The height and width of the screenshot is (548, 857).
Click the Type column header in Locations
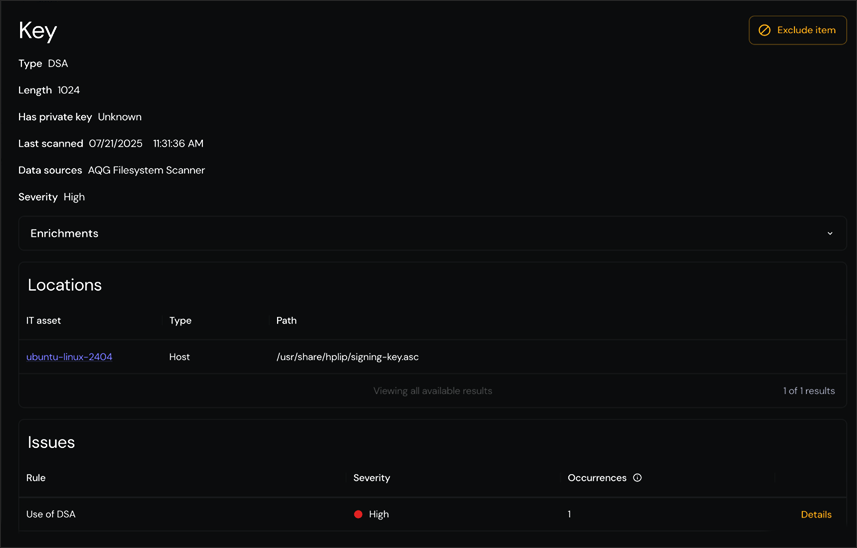click(x=180, y=321)
